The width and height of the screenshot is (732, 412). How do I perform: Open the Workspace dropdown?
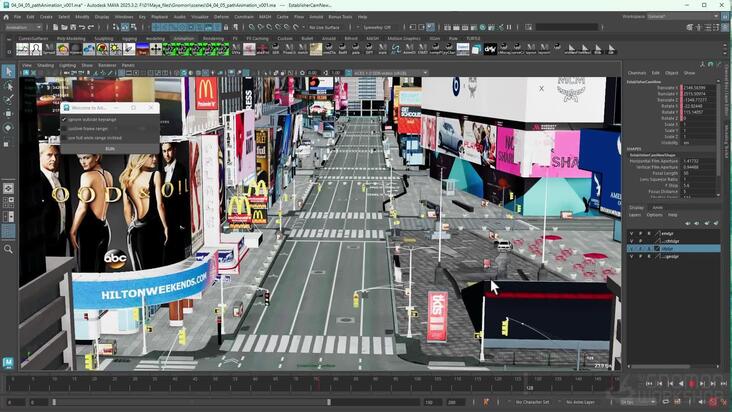(683, 16)
